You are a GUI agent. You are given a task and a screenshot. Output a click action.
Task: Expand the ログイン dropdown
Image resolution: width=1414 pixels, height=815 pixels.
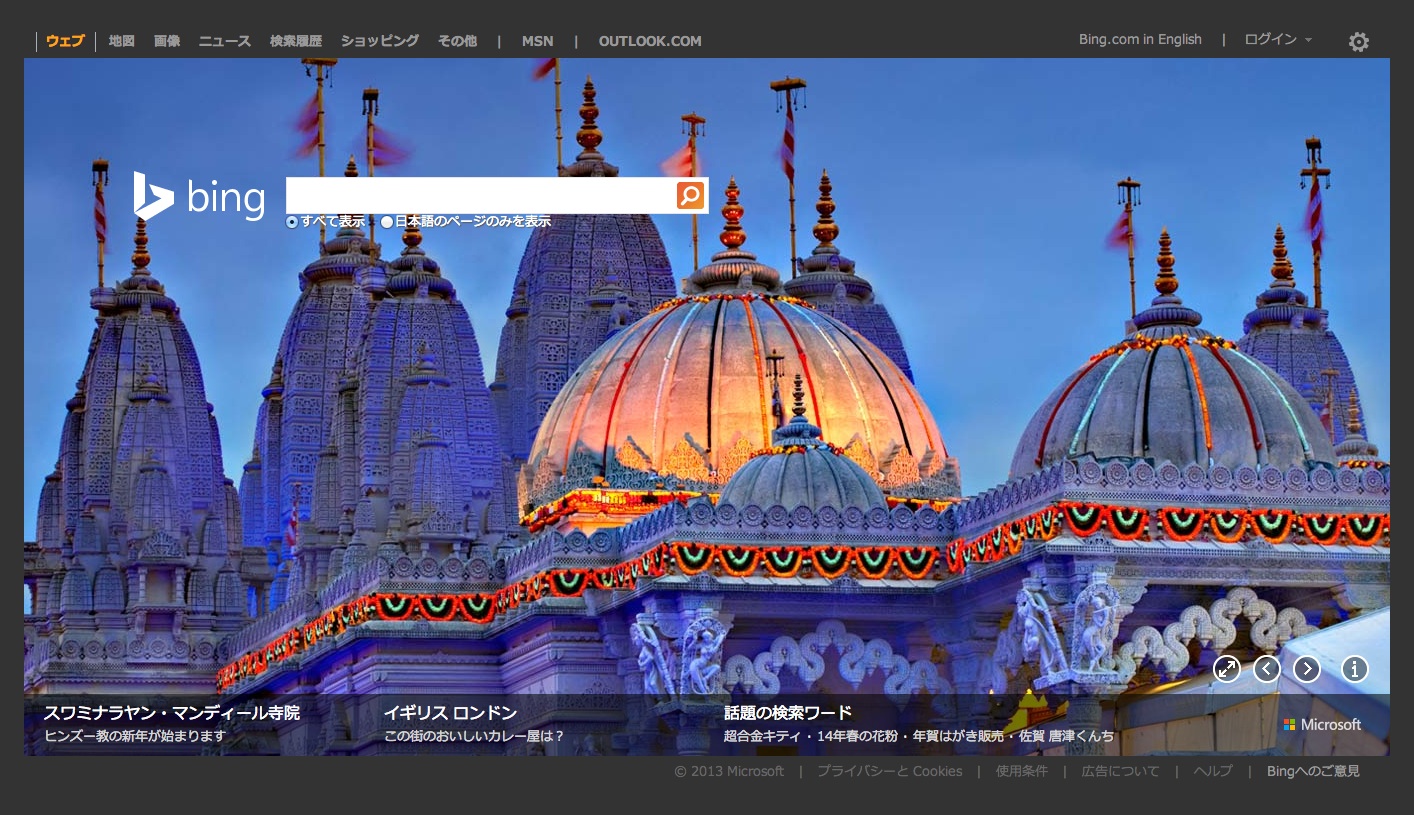pos(1277,40)
